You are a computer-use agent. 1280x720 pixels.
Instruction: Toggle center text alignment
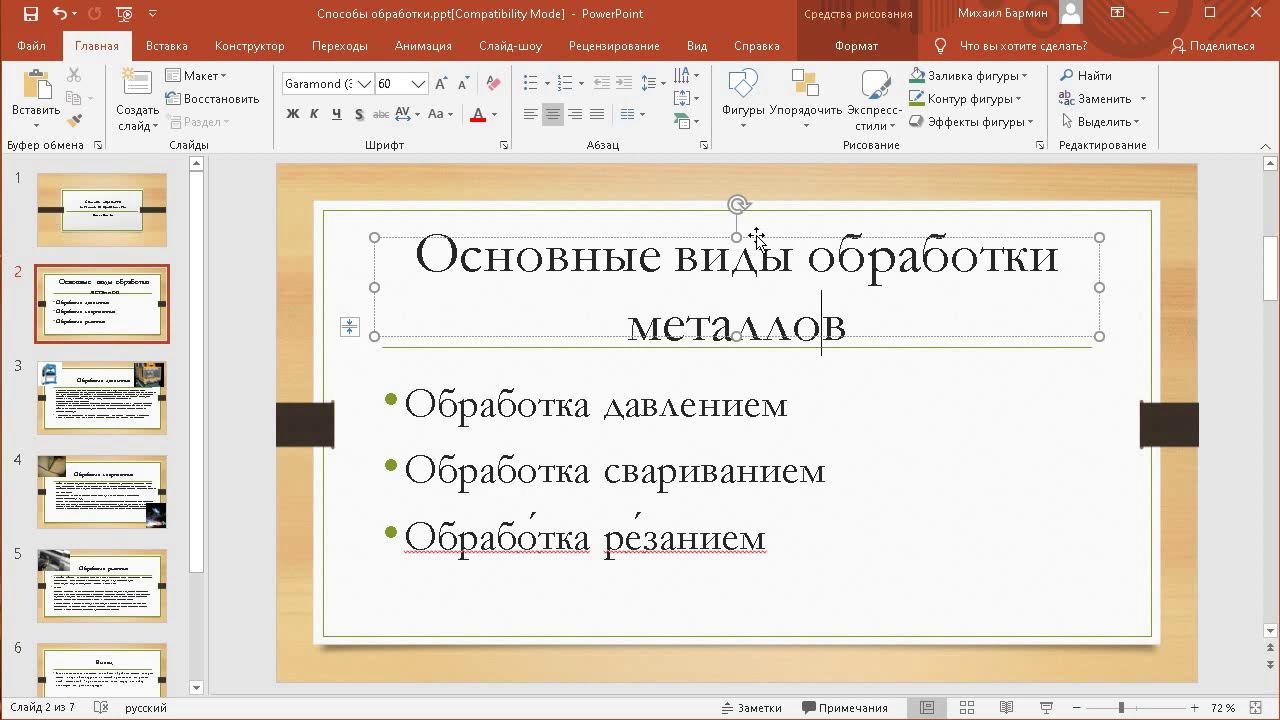(553, 115)
